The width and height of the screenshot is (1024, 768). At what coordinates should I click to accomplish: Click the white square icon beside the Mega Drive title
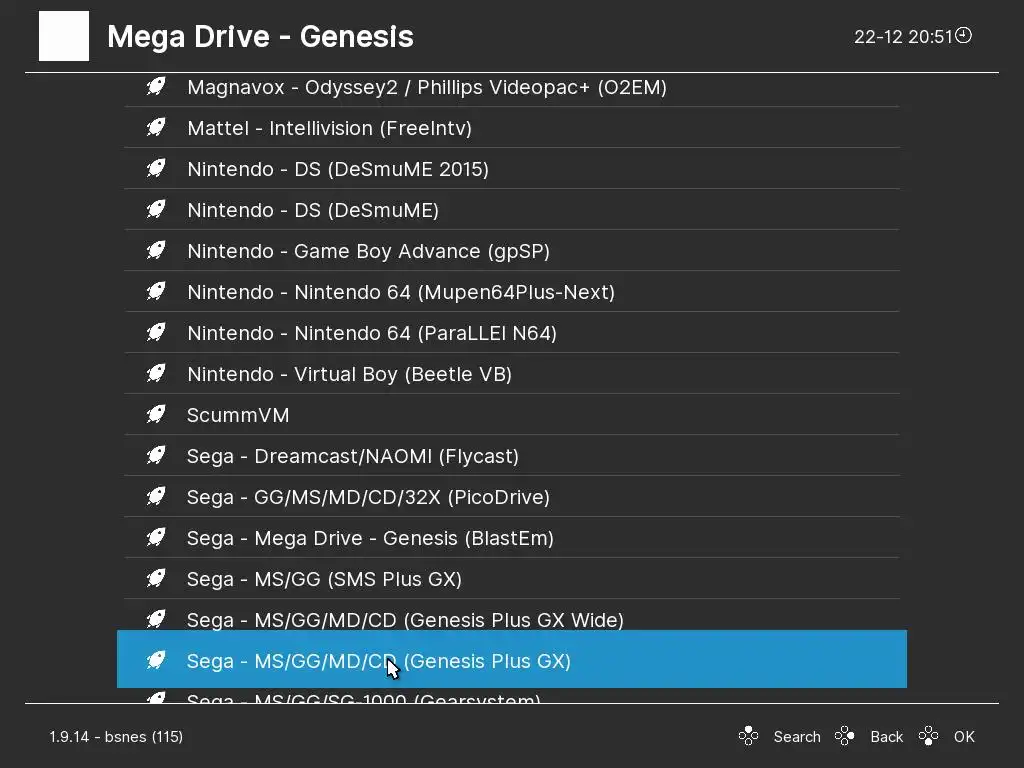pyautogui.click(x=64, y=36)
